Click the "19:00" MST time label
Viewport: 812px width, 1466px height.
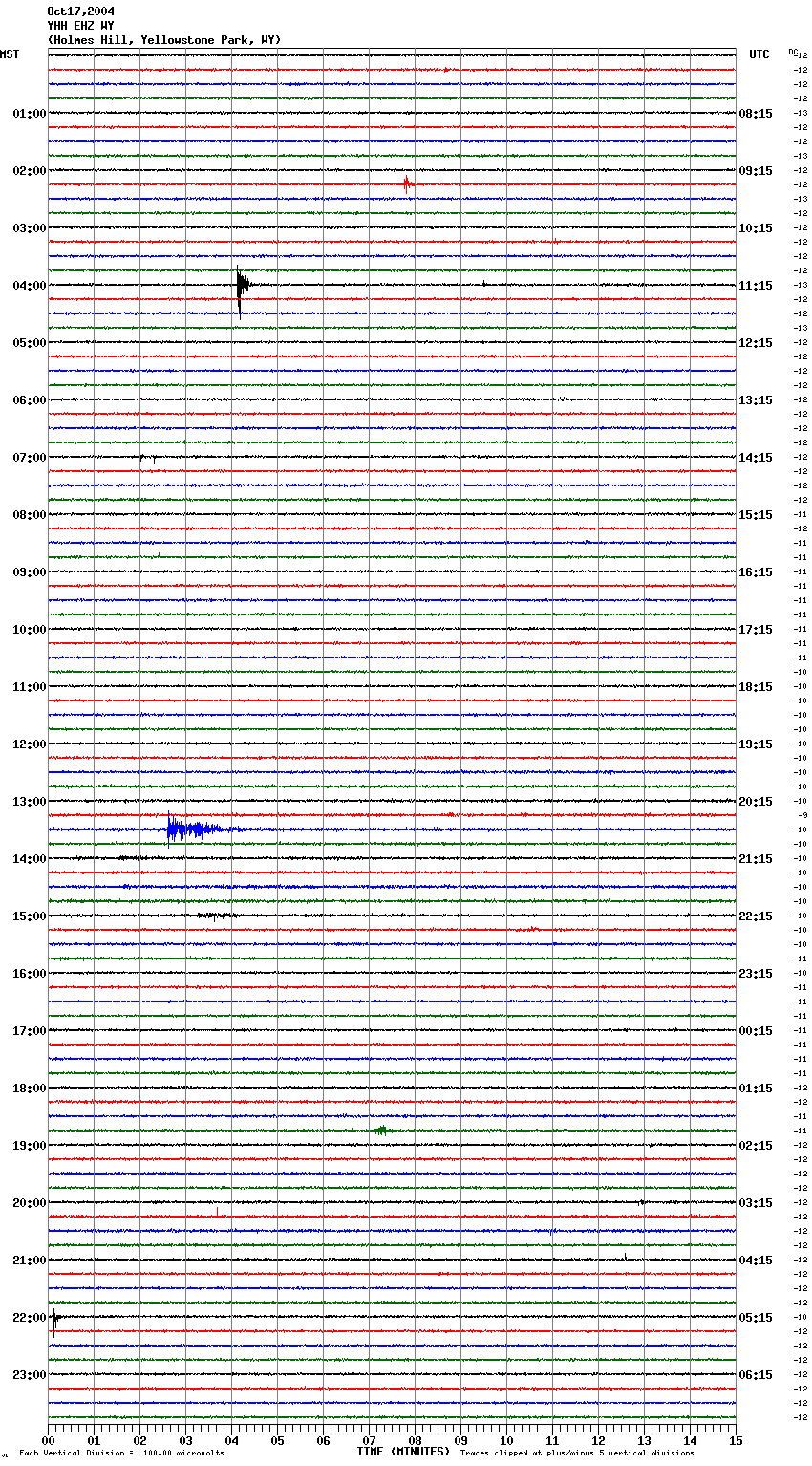30,1146
